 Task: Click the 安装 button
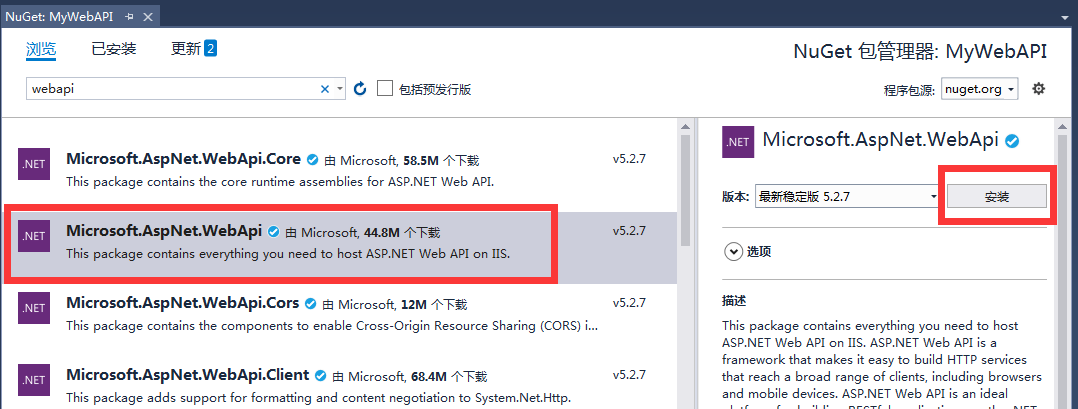(997, 196)
